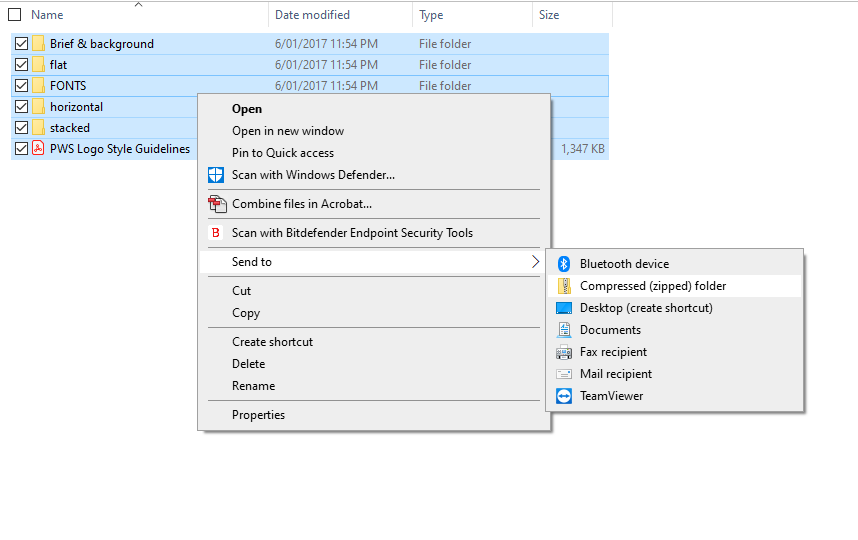Select Create shortcut
The image size is (858, 540).
pos(374,342)
